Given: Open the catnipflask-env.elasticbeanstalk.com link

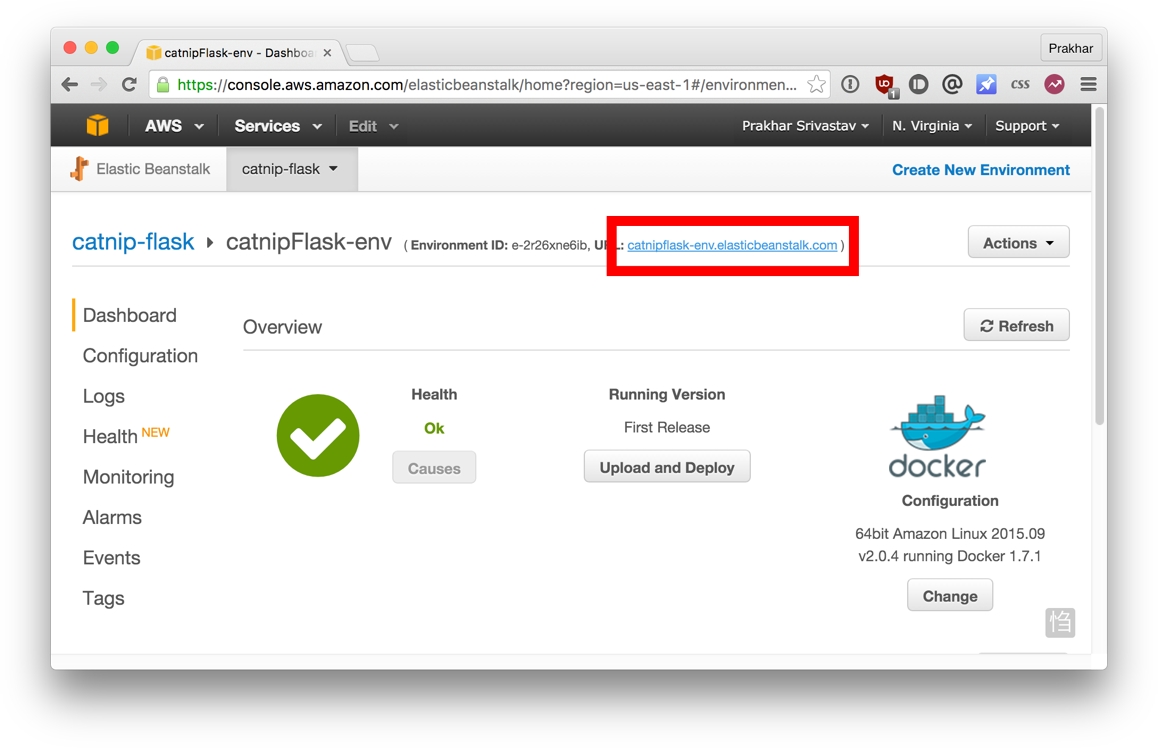Looking at the screenshot, I should tap(732, 245).
